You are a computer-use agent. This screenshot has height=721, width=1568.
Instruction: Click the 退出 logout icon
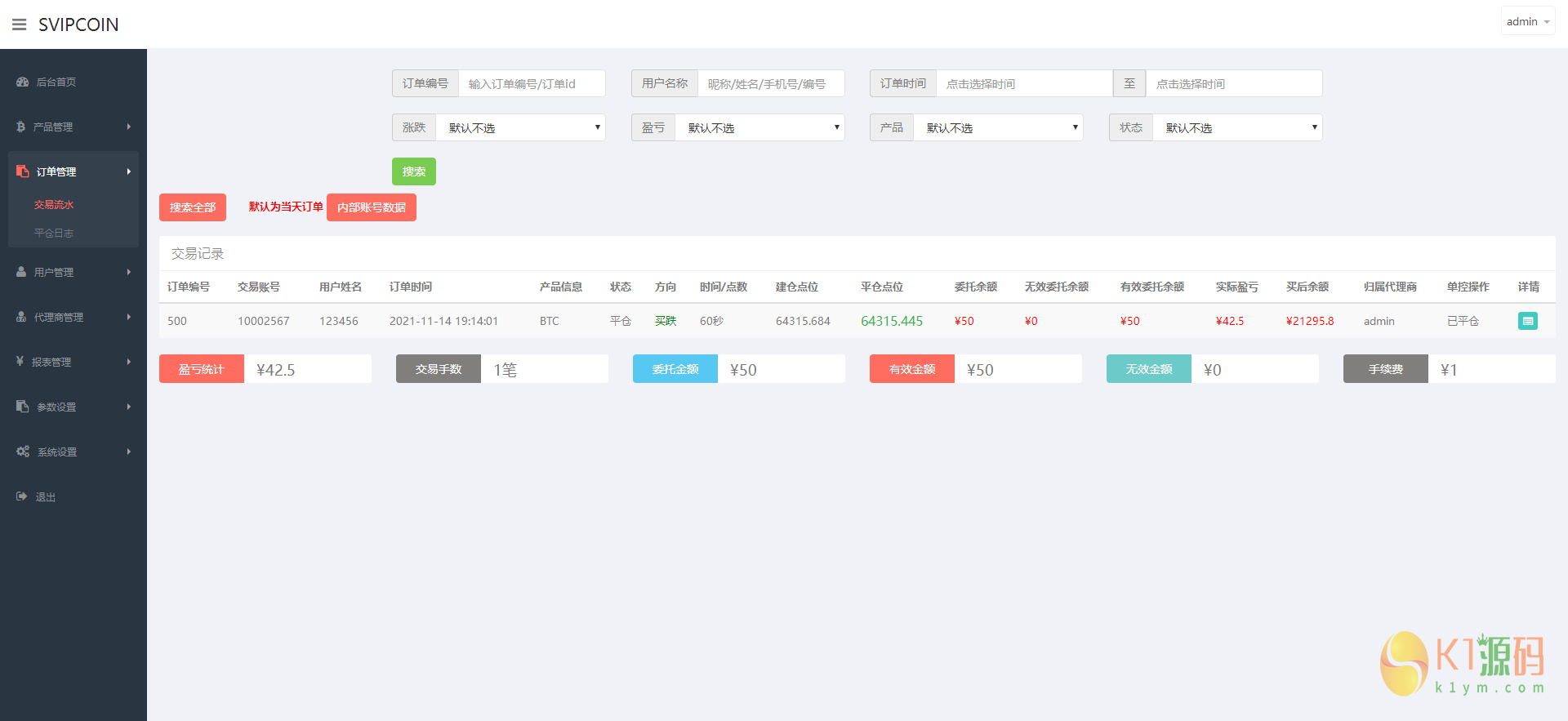tap(22, 496)
